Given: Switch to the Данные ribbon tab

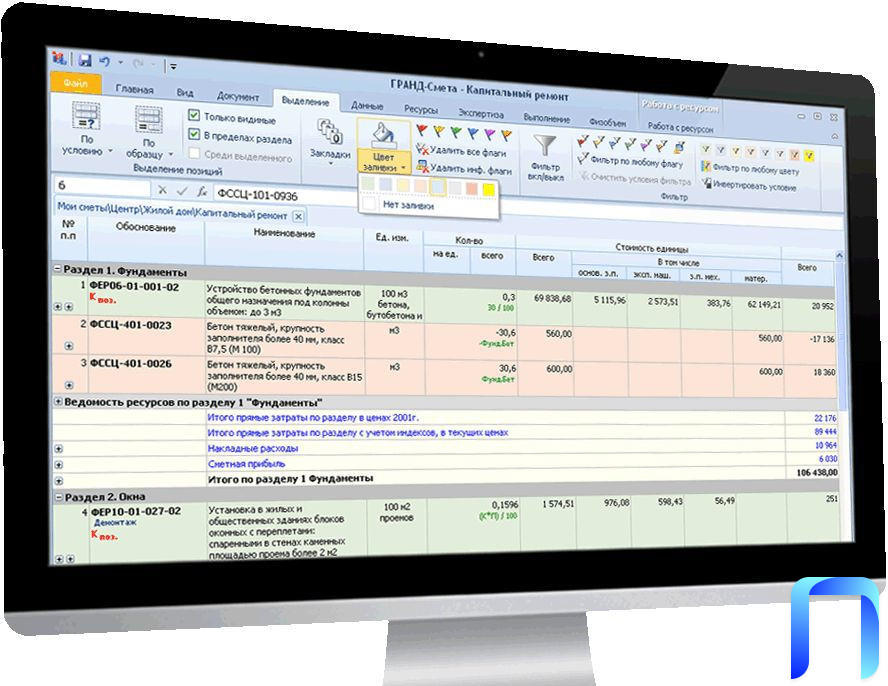Looking at the screenshot, I should 367,106.
